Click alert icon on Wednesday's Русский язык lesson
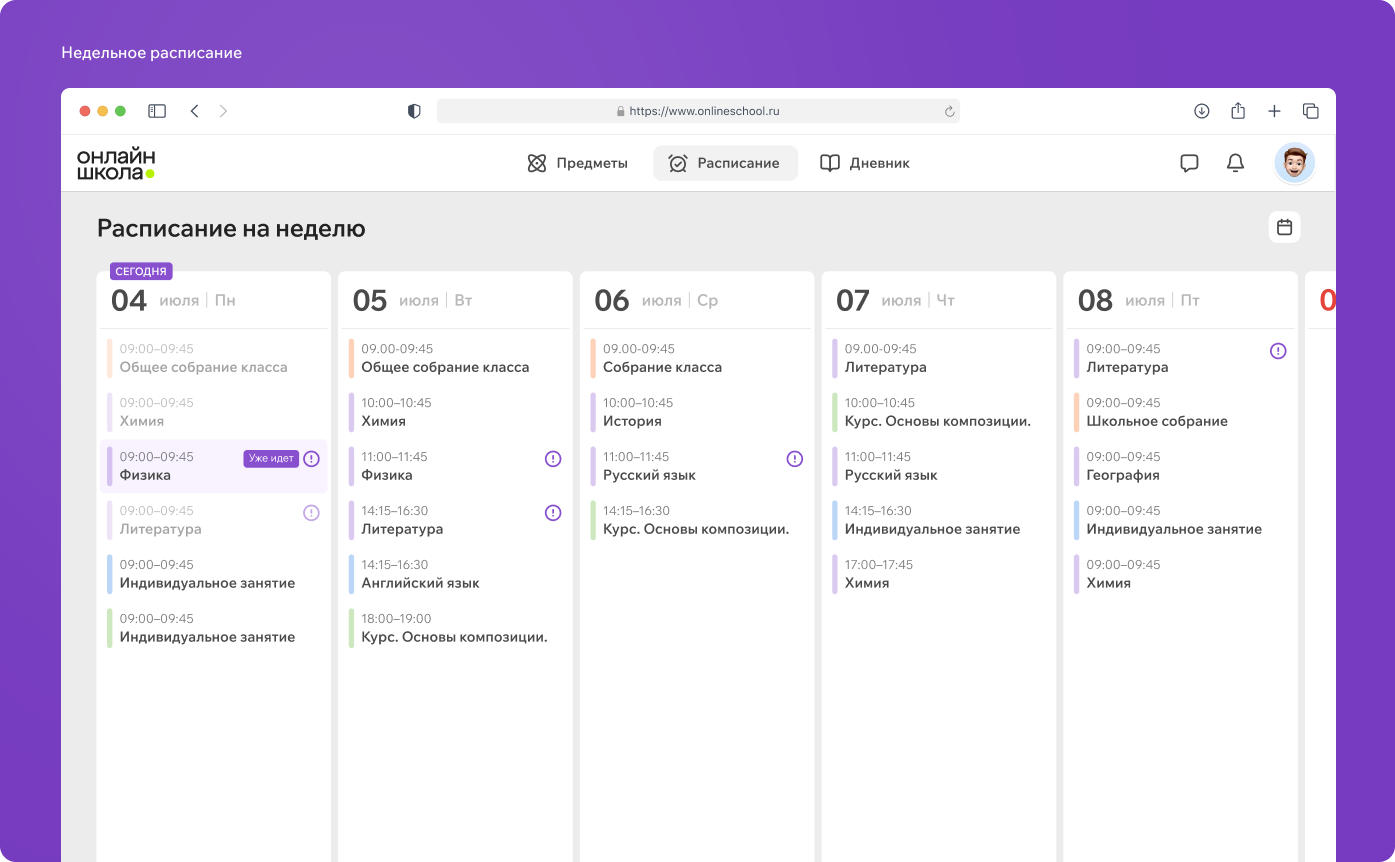This screenshot has width=1395, height=862. (x=795, y=459)
